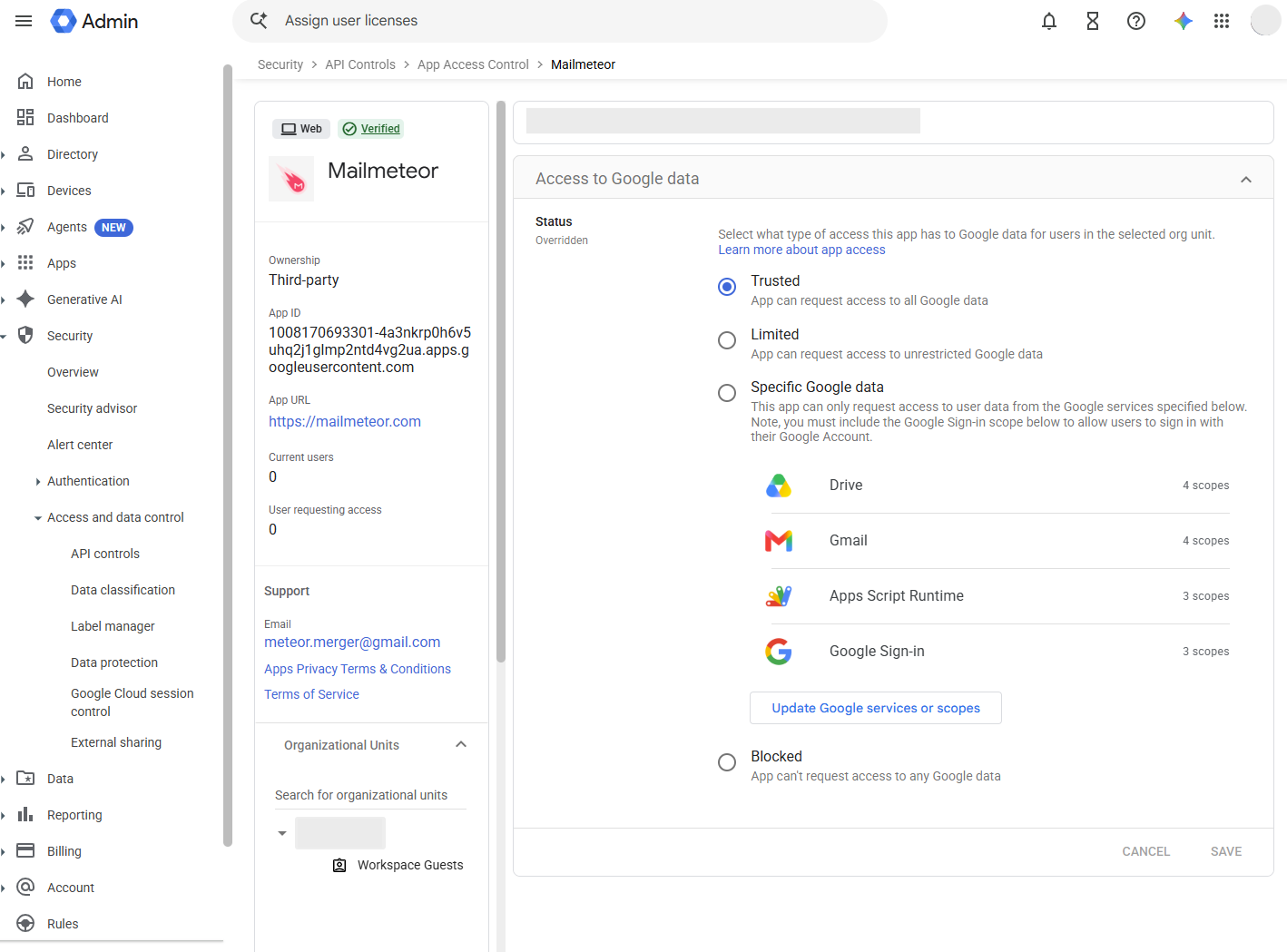This screenshot has width=1287, height=952.
Task: Open the account avatar
Action: click(1265, 20)
